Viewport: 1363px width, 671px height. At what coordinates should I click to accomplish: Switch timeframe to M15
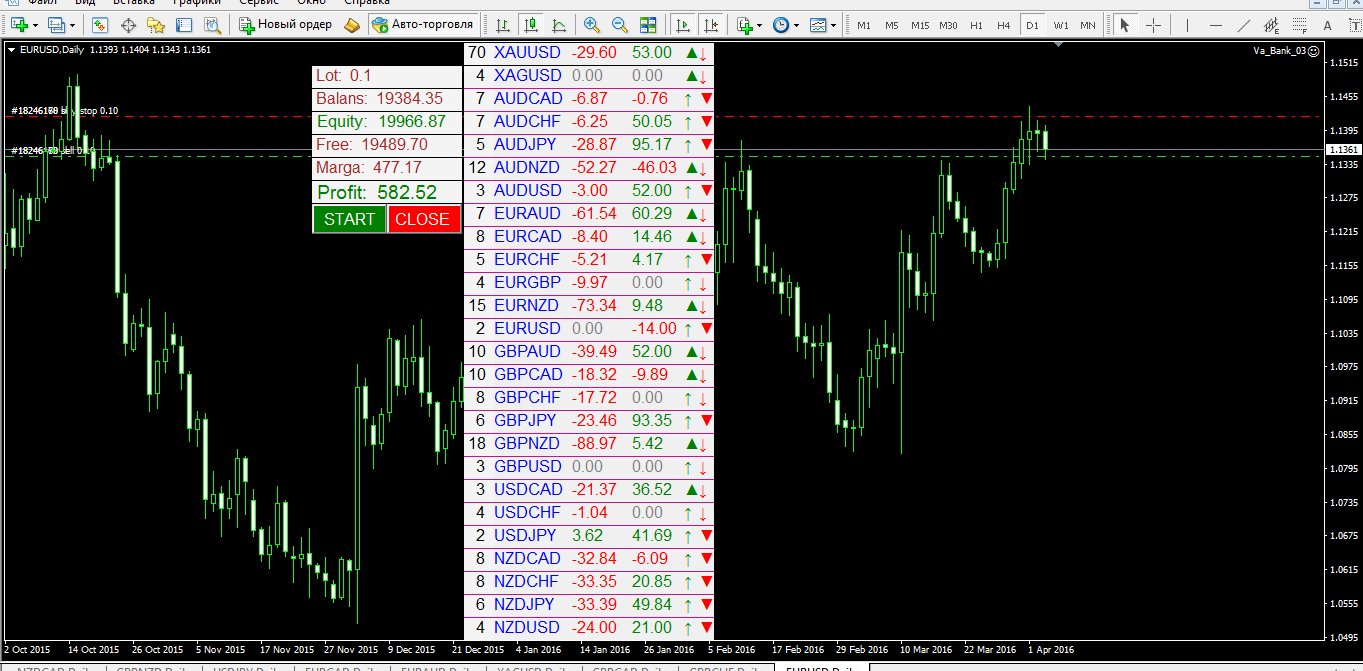[x=920, y=24]
